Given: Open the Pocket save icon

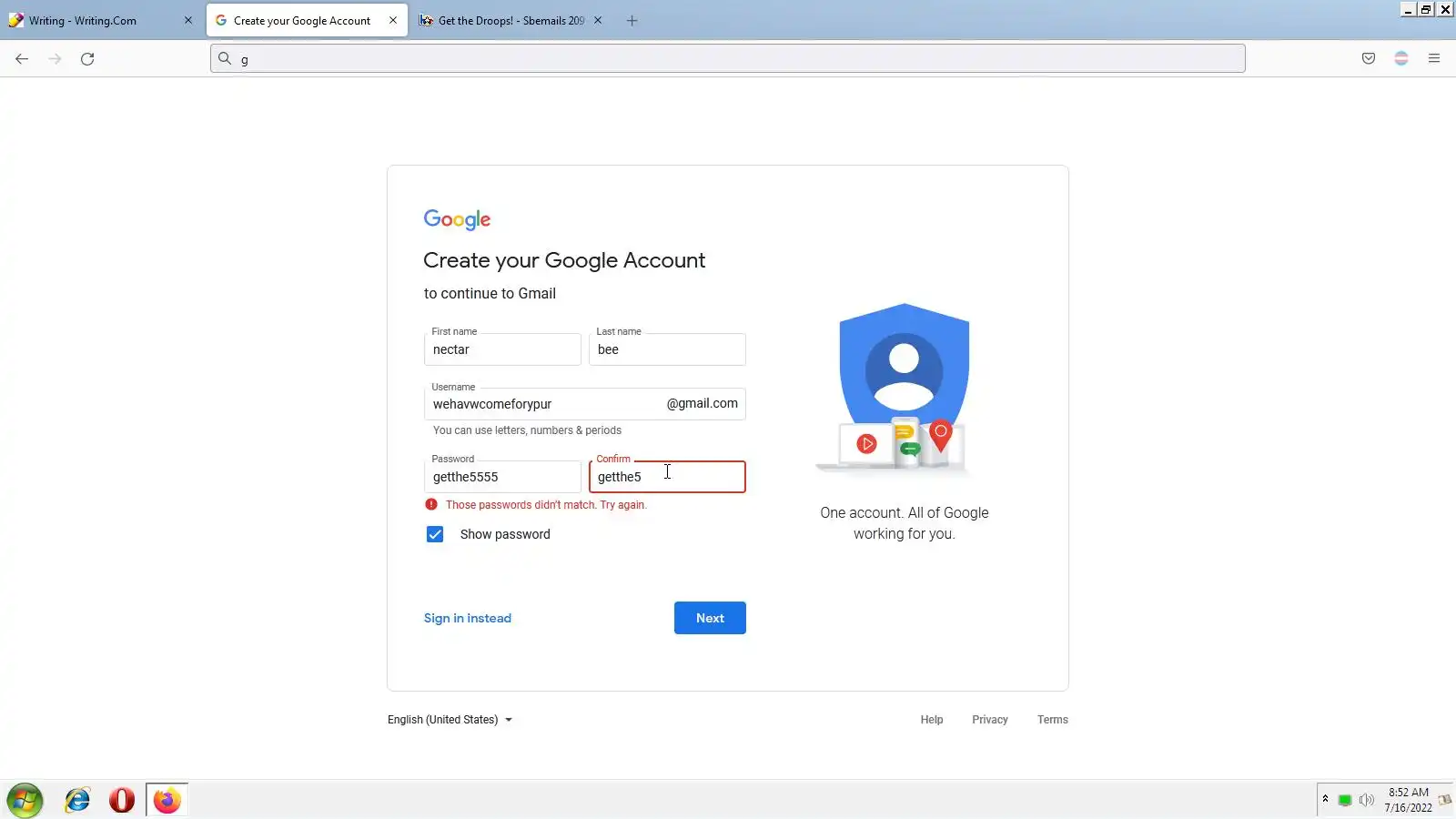Looking at the screenshot, I should (1369, 59).
